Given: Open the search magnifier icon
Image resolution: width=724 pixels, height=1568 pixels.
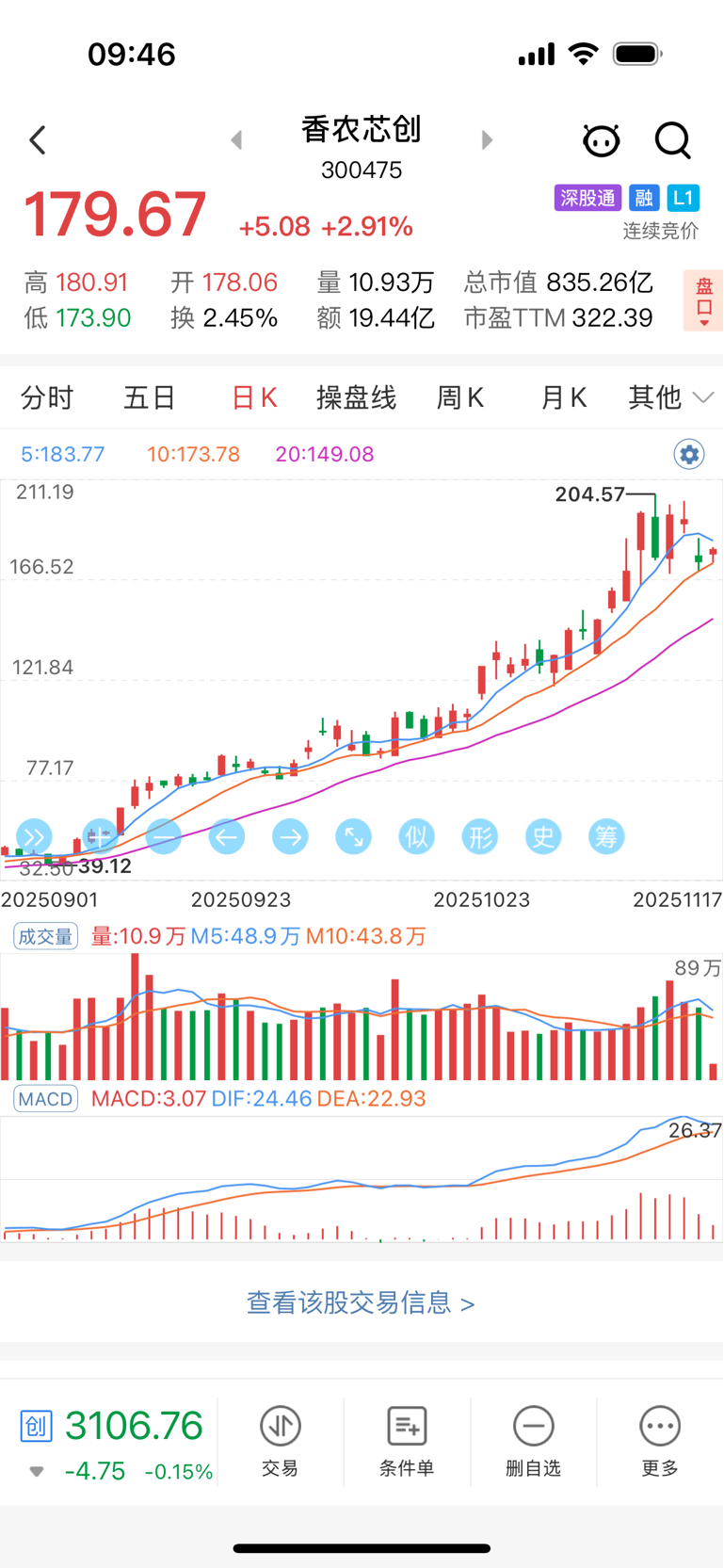Looking at the screenshot, I should (x=672, y=141).
